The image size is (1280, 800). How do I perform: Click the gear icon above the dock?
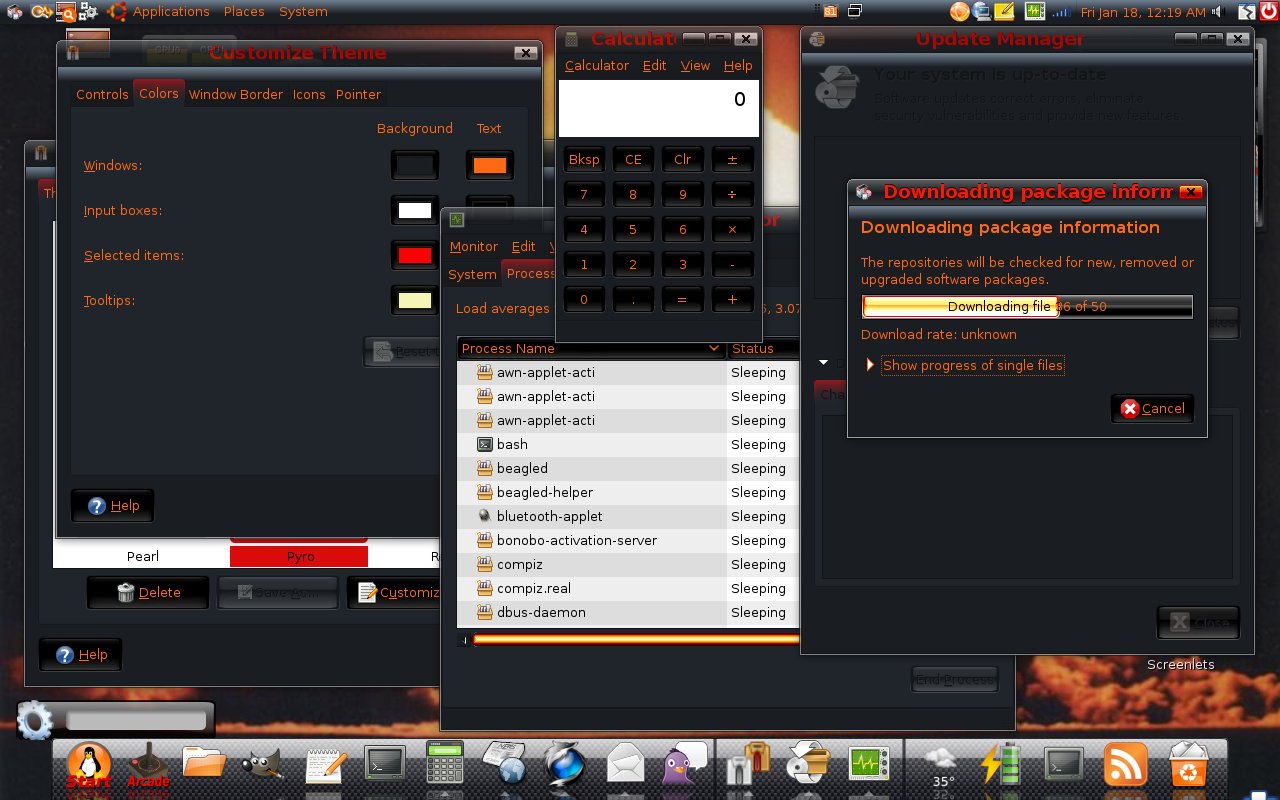(35, 720)
